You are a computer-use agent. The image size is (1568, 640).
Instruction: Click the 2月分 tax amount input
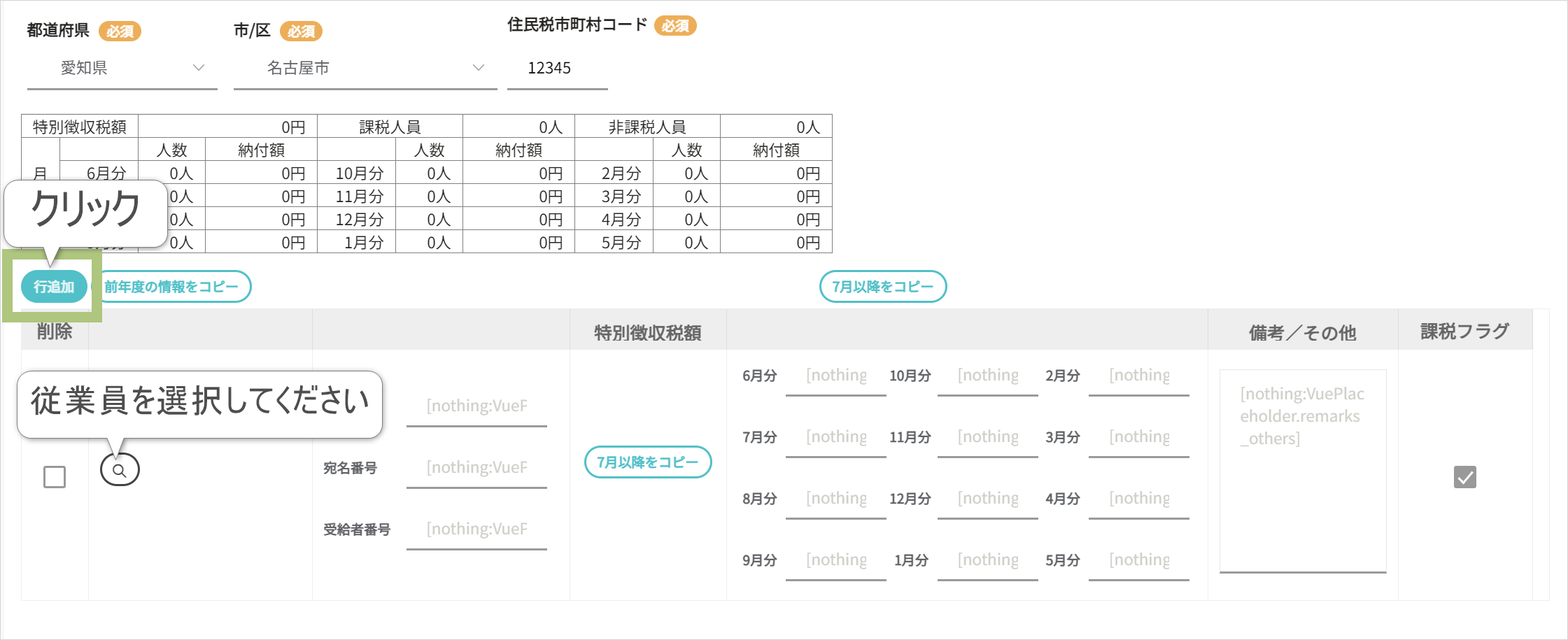point(1138,376)
